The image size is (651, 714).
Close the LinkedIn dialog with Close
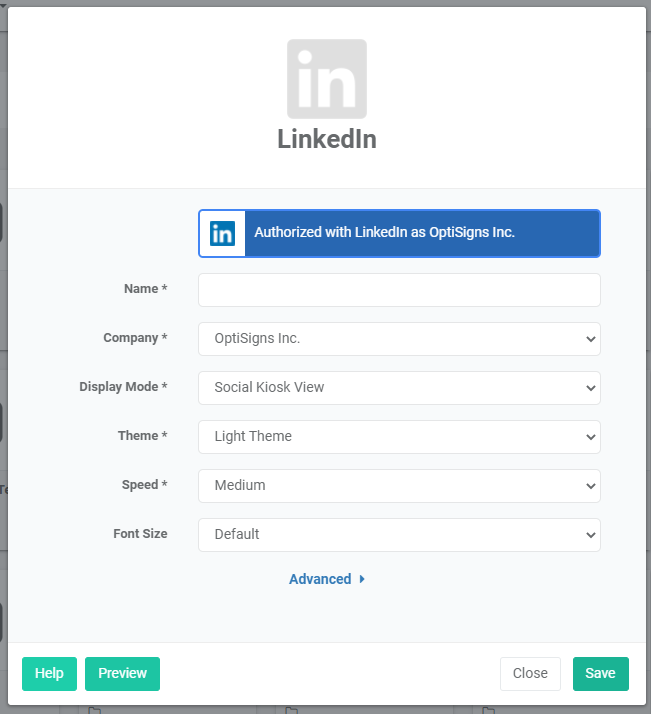530,674
